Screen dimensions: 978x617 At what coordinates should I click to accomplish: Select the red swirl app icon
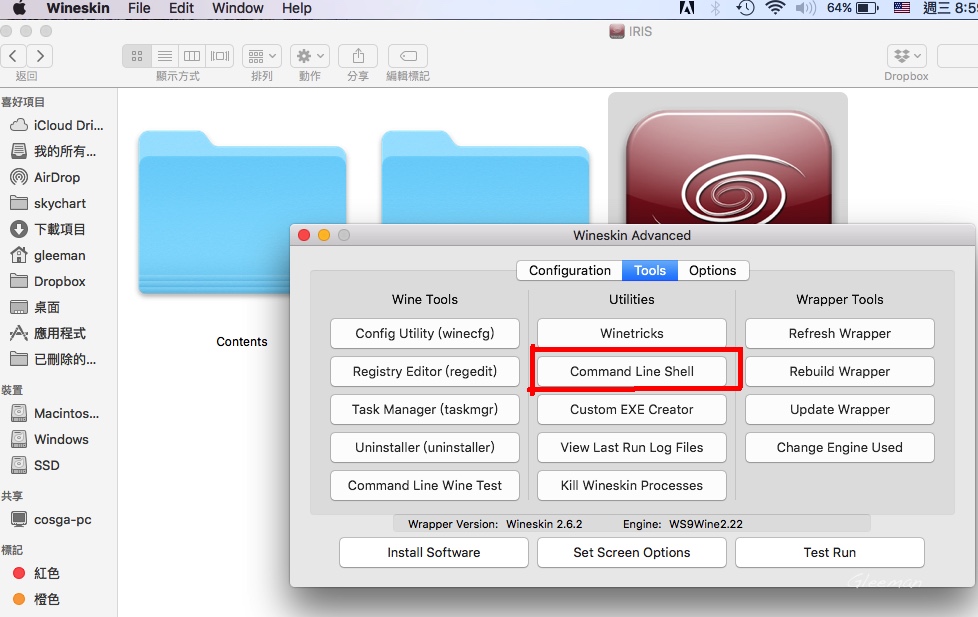pos(728,165)
